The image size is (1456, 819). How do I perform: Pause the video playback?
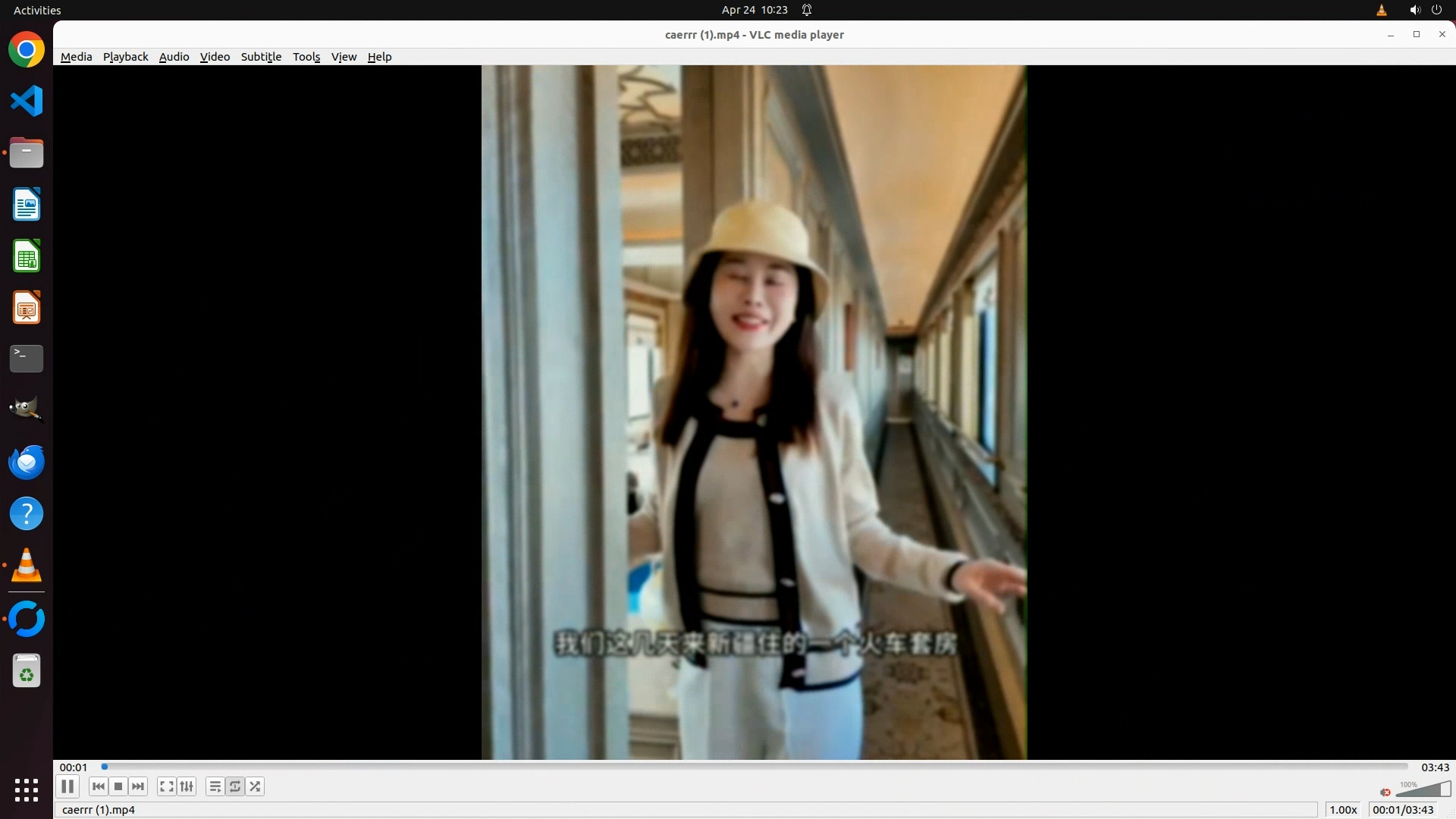[x=67, y=786]
